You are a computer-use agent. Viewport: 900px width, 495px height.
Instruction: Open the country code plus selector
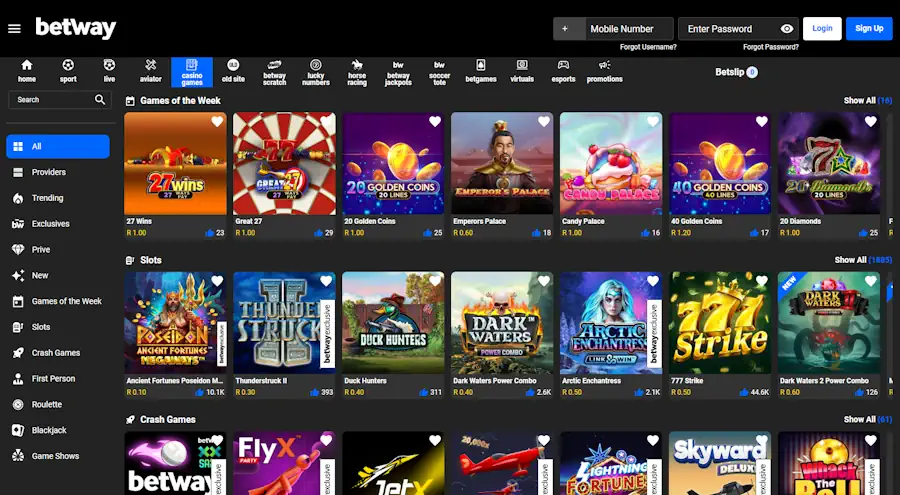point(569,29)
